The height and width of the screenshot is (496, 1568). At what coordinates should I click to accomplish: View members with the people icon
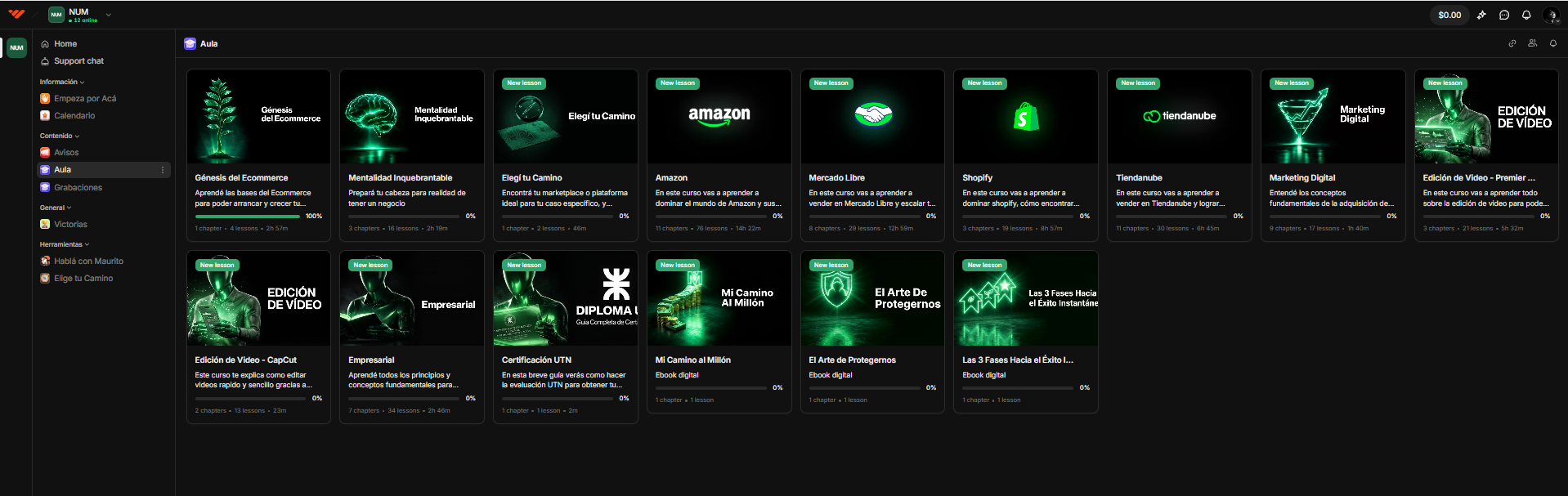(x=1533, y=43)
